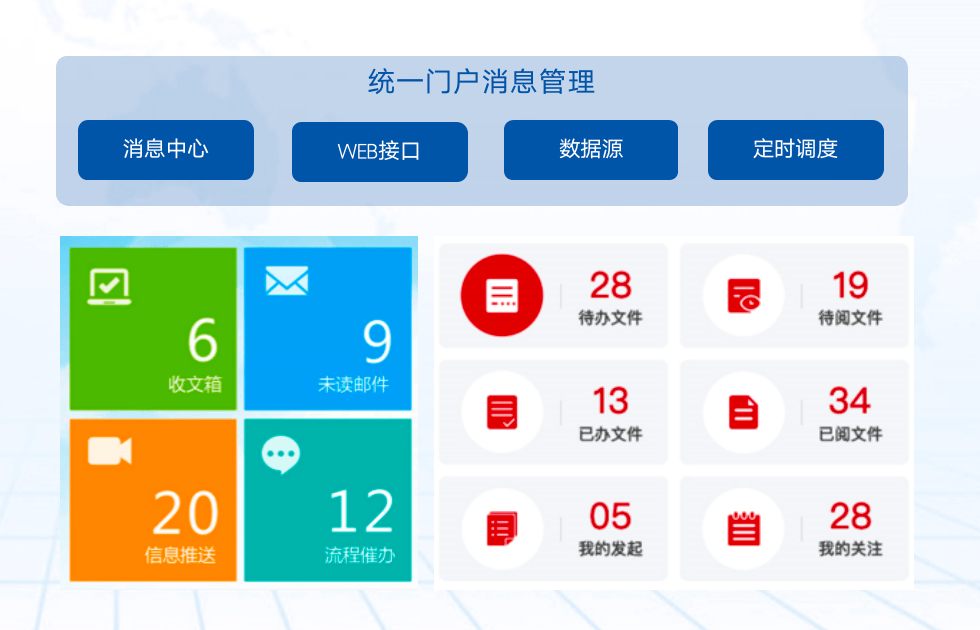The height and width of the screenshot is (630, 980).
Task: Click the number 9 in blue tile
Action: tap(378, 341)
